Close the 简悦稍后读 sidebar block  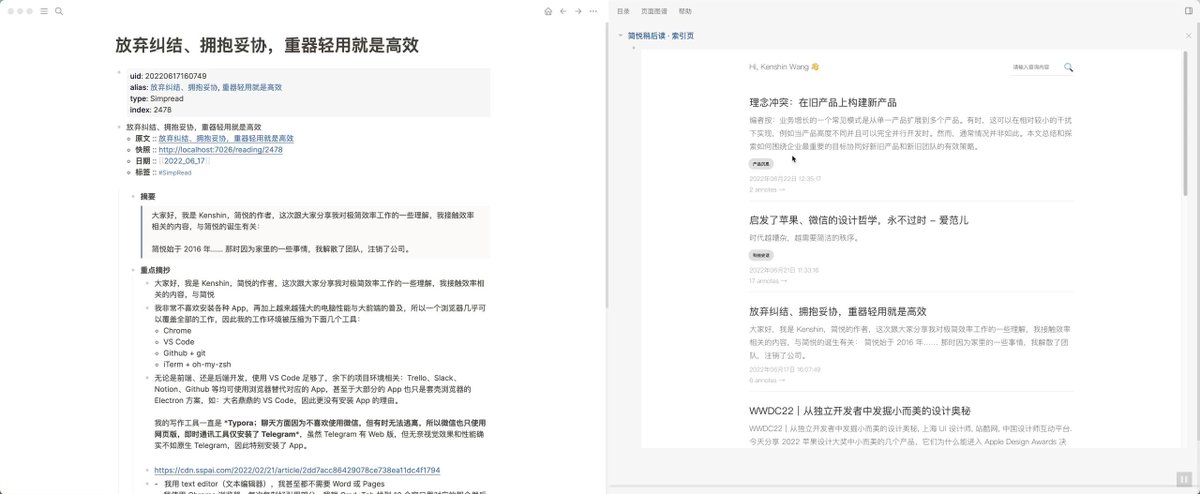pyautogui.click(x=1188, y=35)
